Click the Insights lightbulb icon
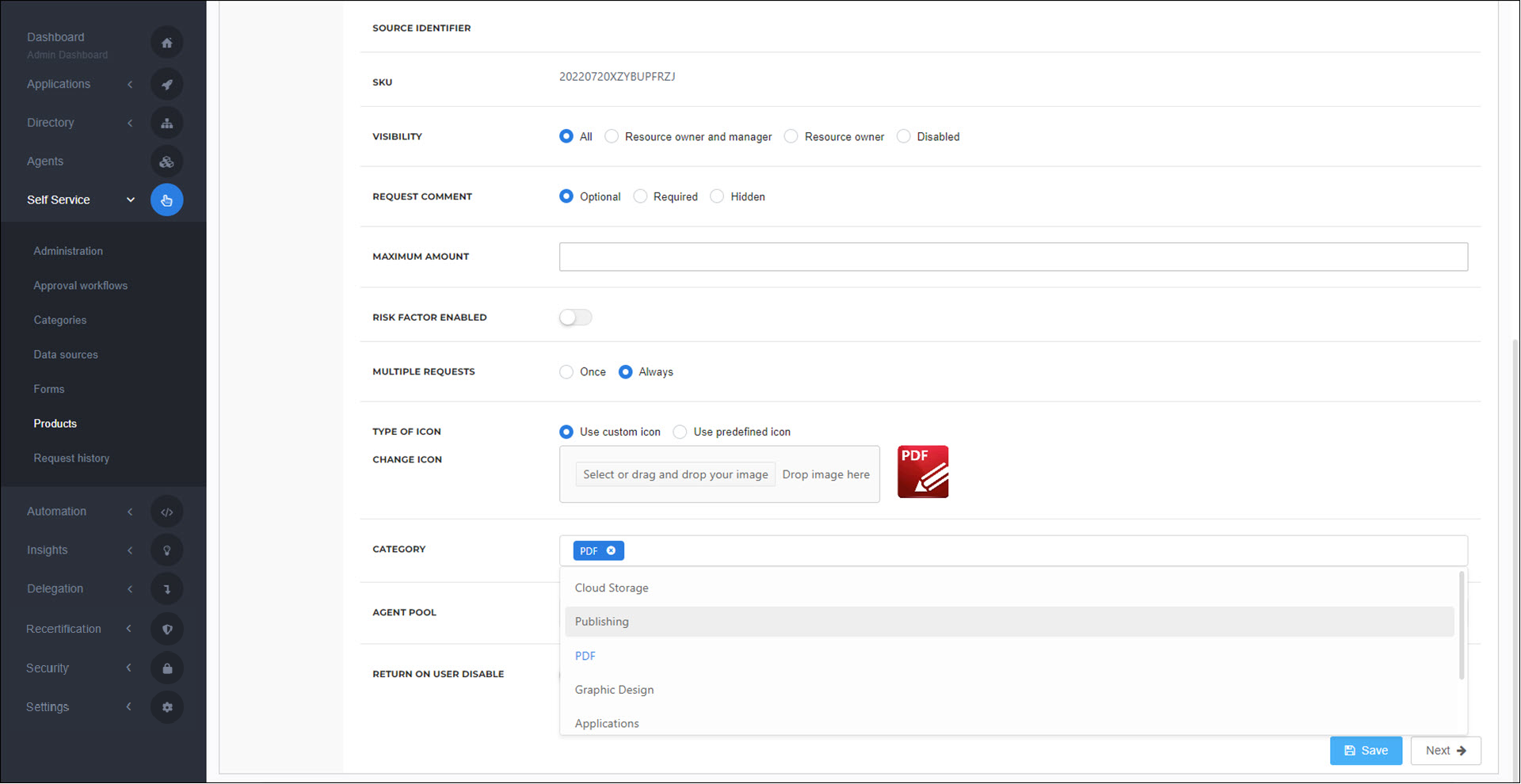Viewport: 1521px width, 784px height. point(166,550)
